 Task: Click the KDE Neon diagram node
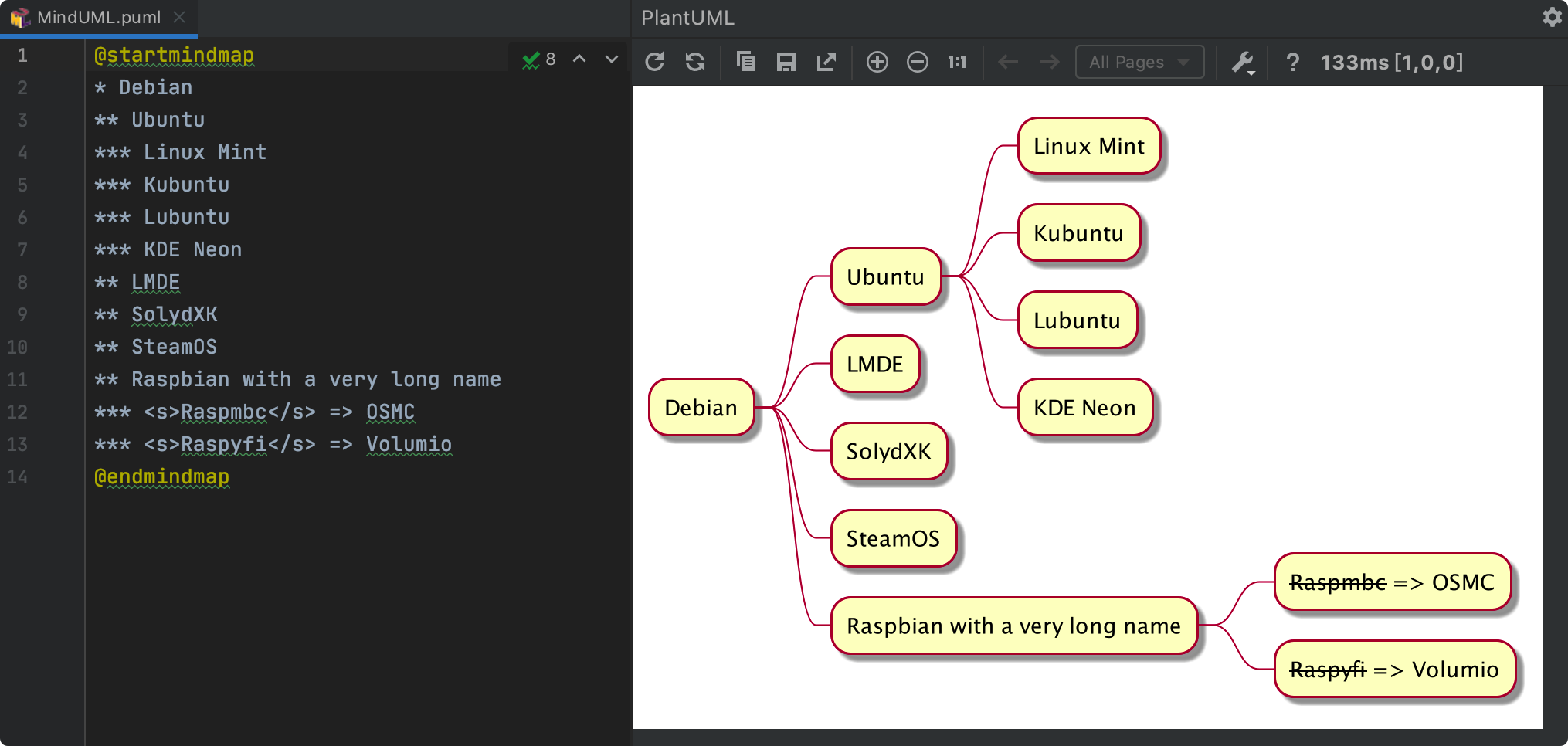point(1085,408)
